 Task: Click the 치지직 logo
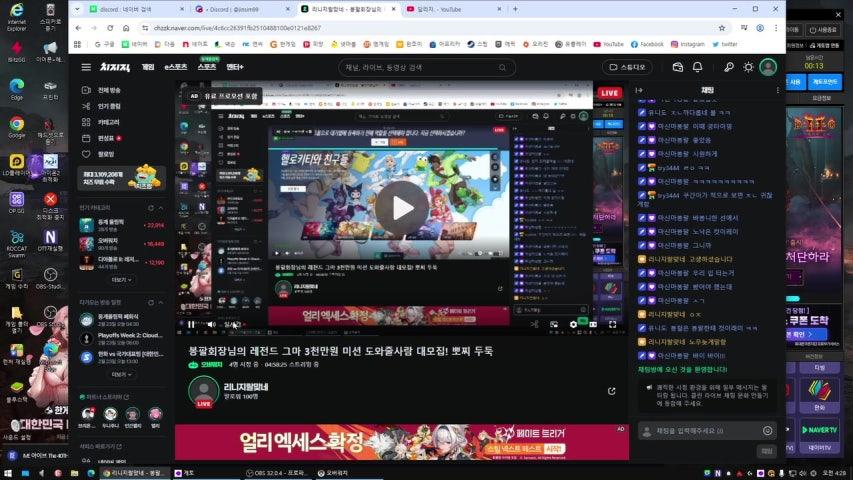point(115,67)
